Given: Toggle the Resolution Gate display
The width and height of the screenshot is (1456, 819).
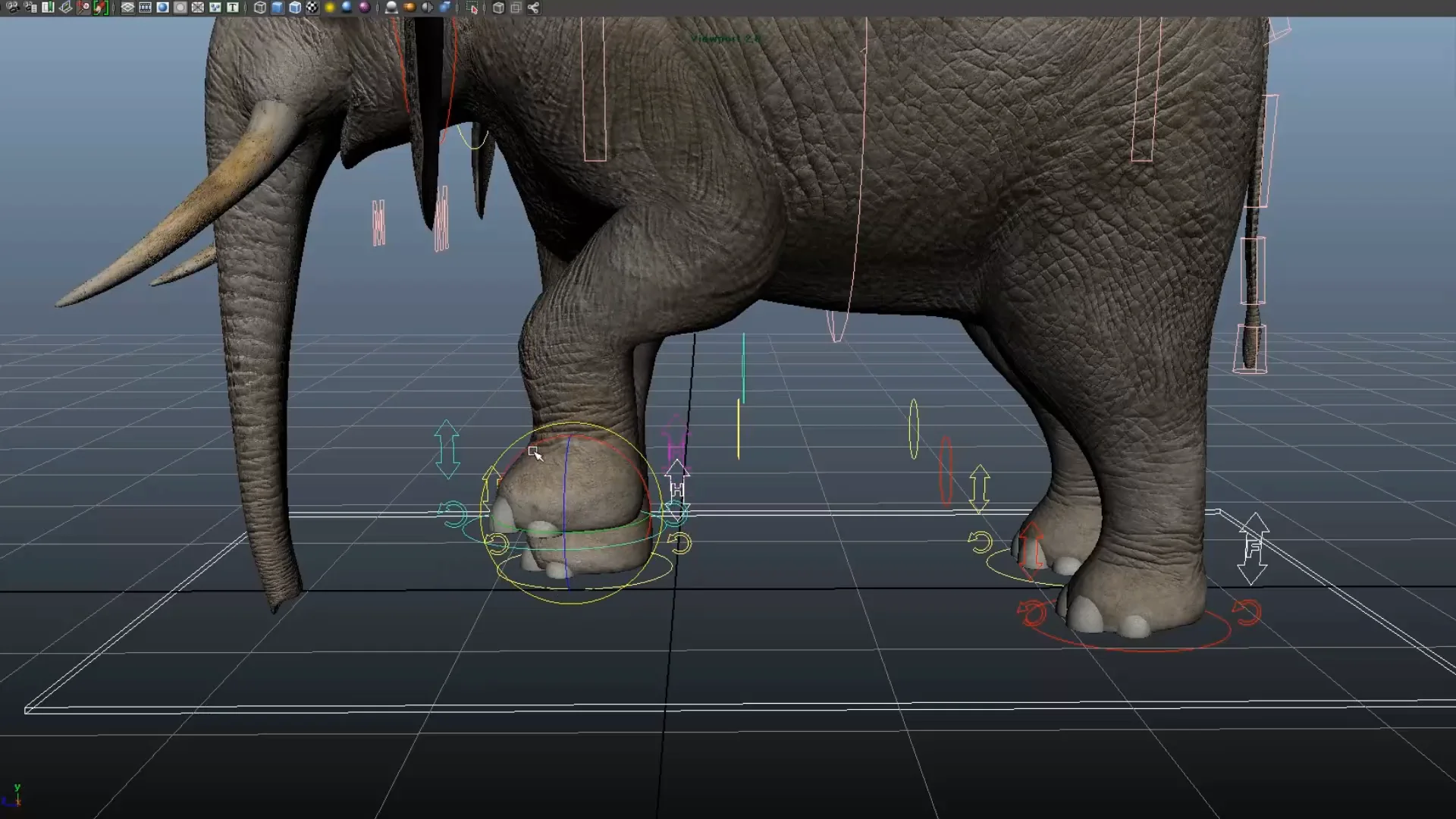Looking at the screenshot, I should [162, 8].
